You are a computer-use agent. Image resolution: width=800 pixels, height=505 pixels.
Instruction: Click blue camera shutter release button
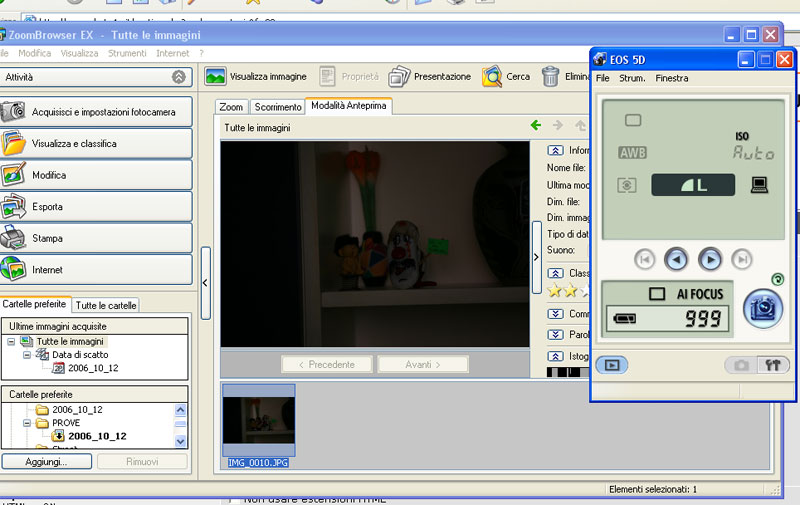pyautogui.click(x=763, y=309)
